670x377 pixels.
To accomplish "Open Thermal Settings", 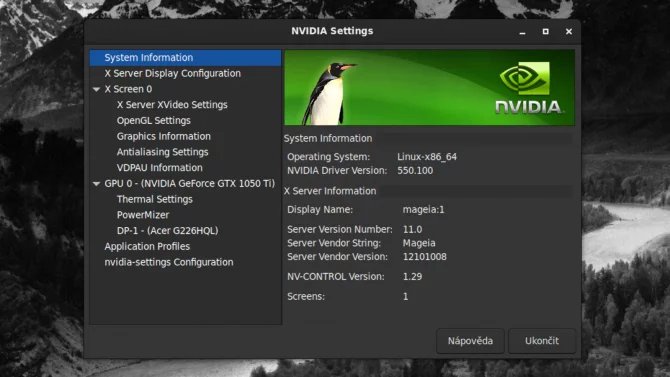I will [155, 199].
